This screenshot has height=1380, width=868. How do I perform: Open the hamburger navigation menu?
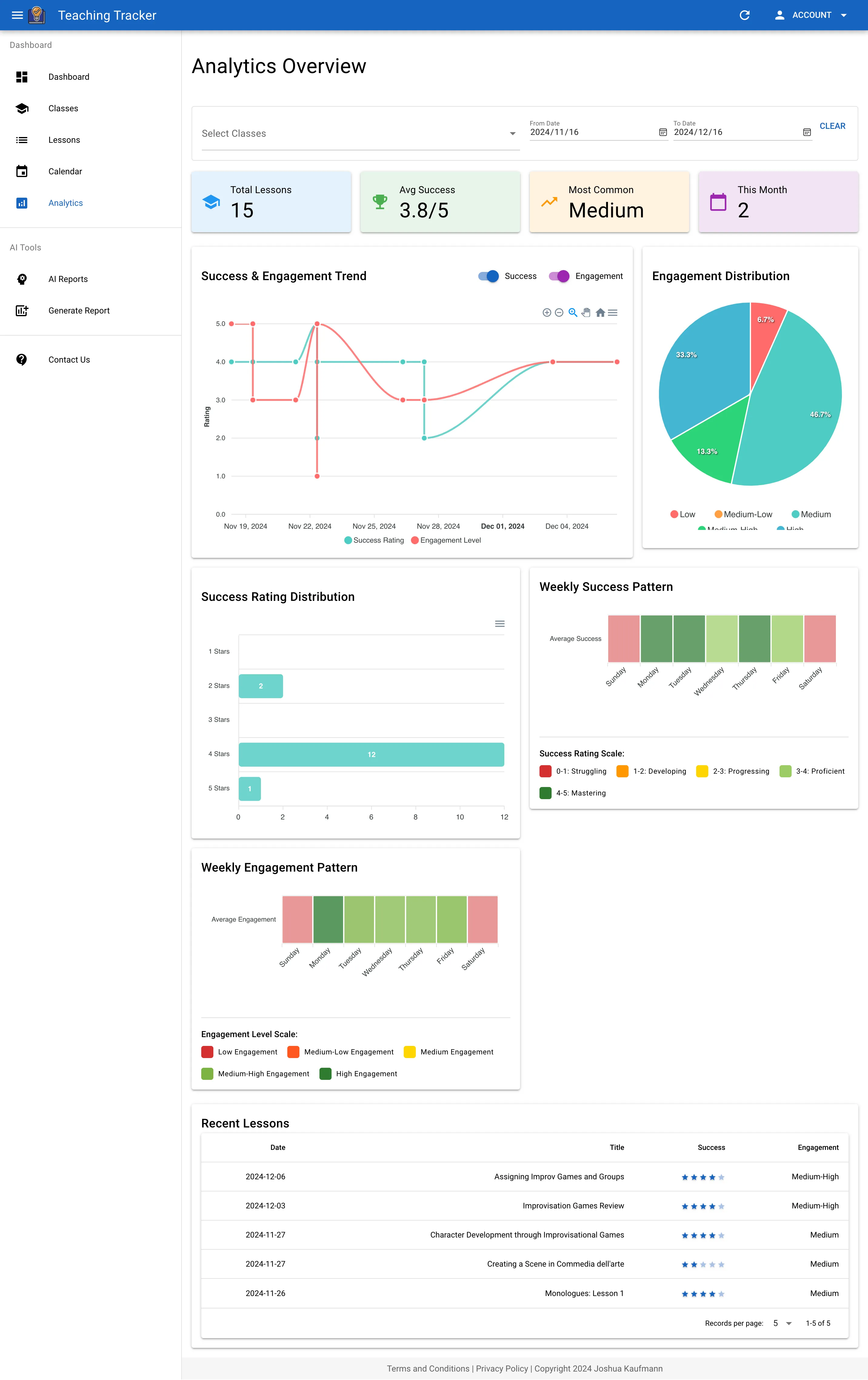click(17, 15)
